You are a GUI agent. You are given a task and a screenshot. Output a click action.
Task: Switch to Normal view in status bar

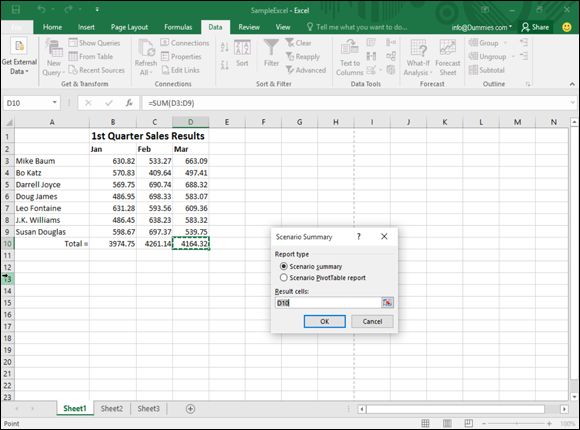pos(425,423)
